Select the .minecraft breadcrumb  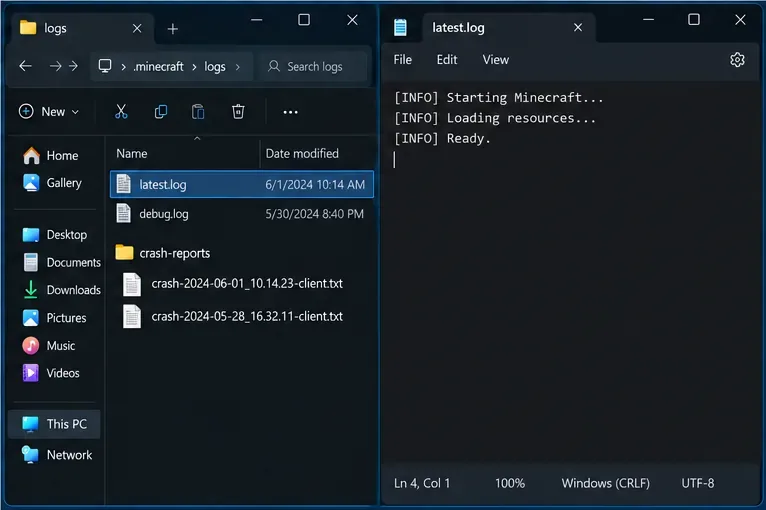pyautogui.click(x=158, y=66)
